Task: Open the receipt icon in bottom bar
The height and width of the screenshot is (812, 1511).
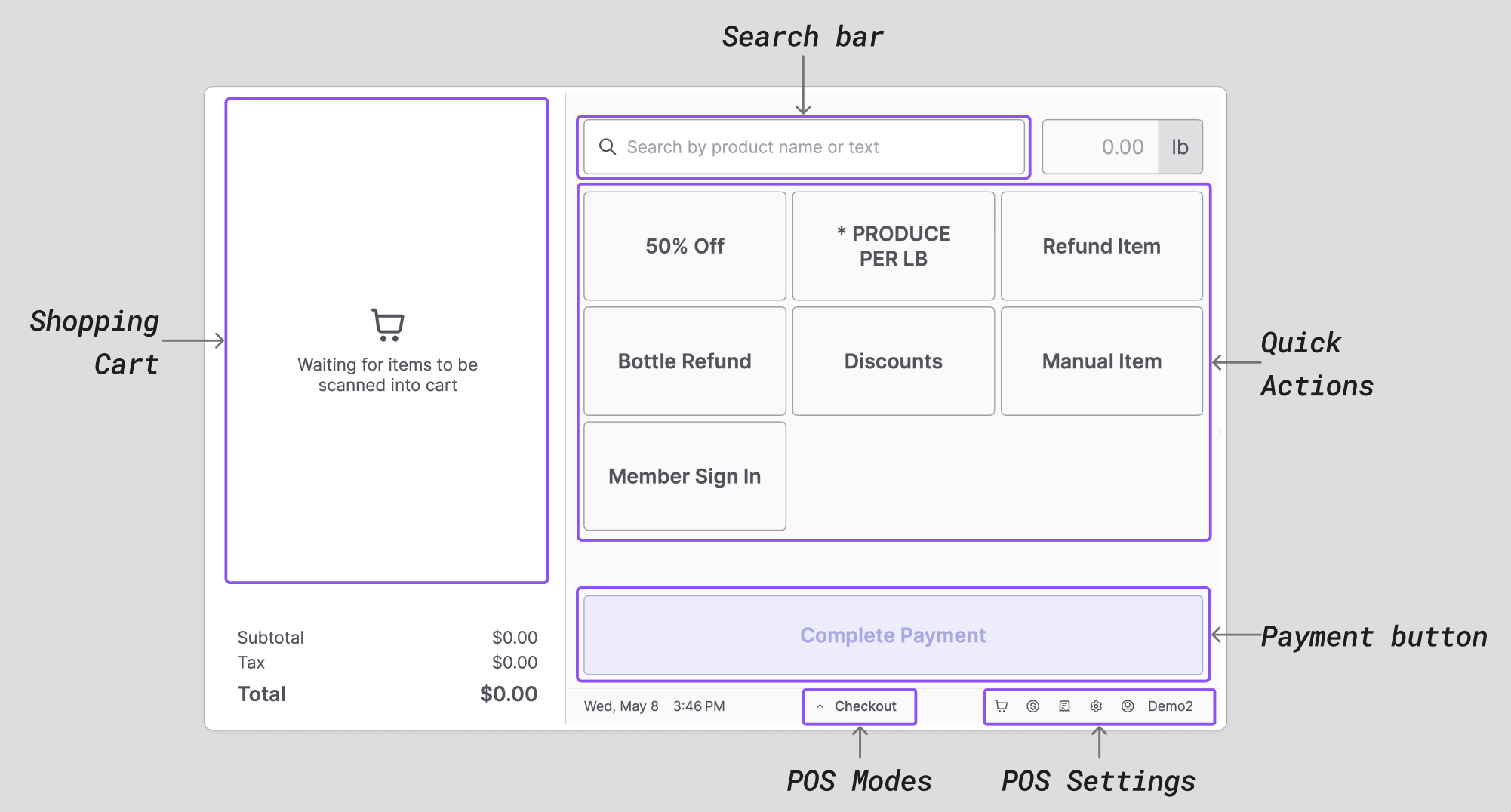Action: click(1064, 706)
